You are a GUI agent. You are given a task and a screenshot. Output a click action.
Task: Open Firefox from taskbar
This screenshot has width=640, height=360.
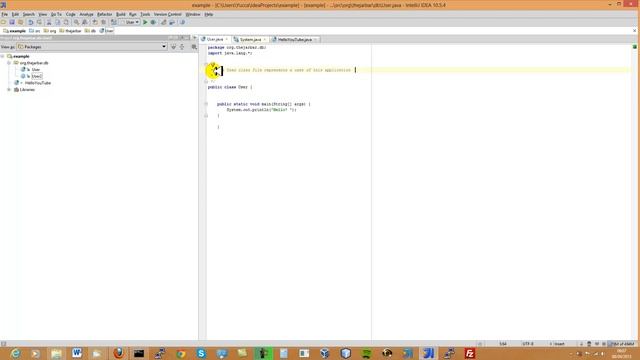pyautogui.click(x=118, y=353)
